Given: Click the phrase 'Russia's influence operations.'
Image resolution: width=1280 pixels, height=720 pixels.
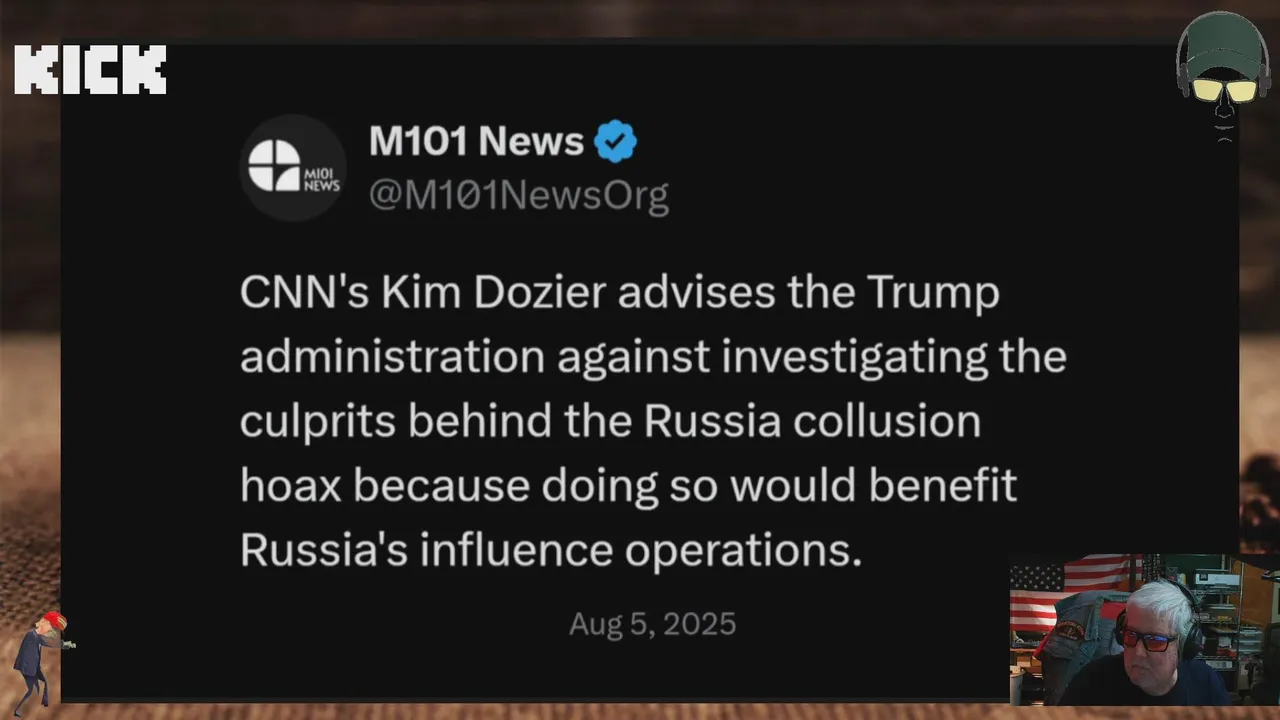Looking at the screenshot, I should (551, 551).
